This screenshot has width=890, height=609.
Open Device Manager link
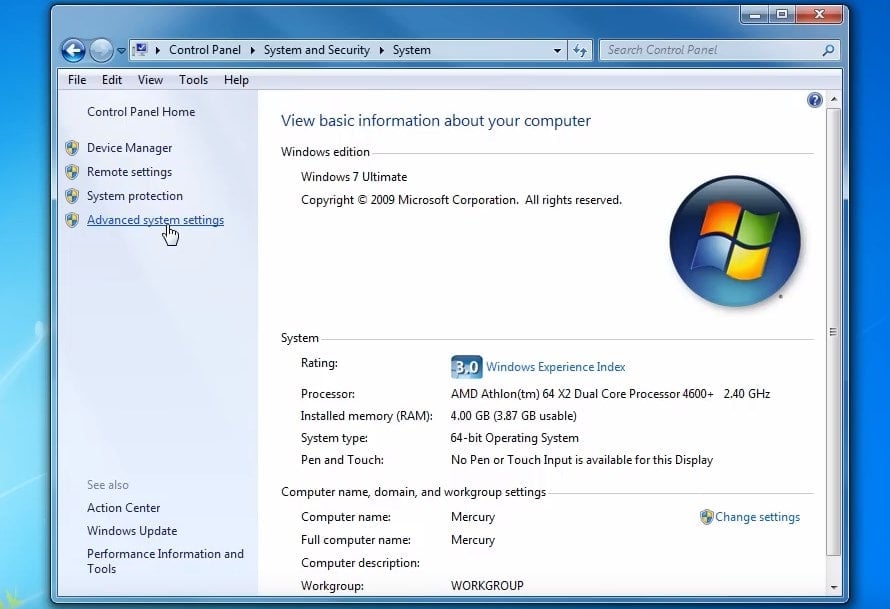129,148
